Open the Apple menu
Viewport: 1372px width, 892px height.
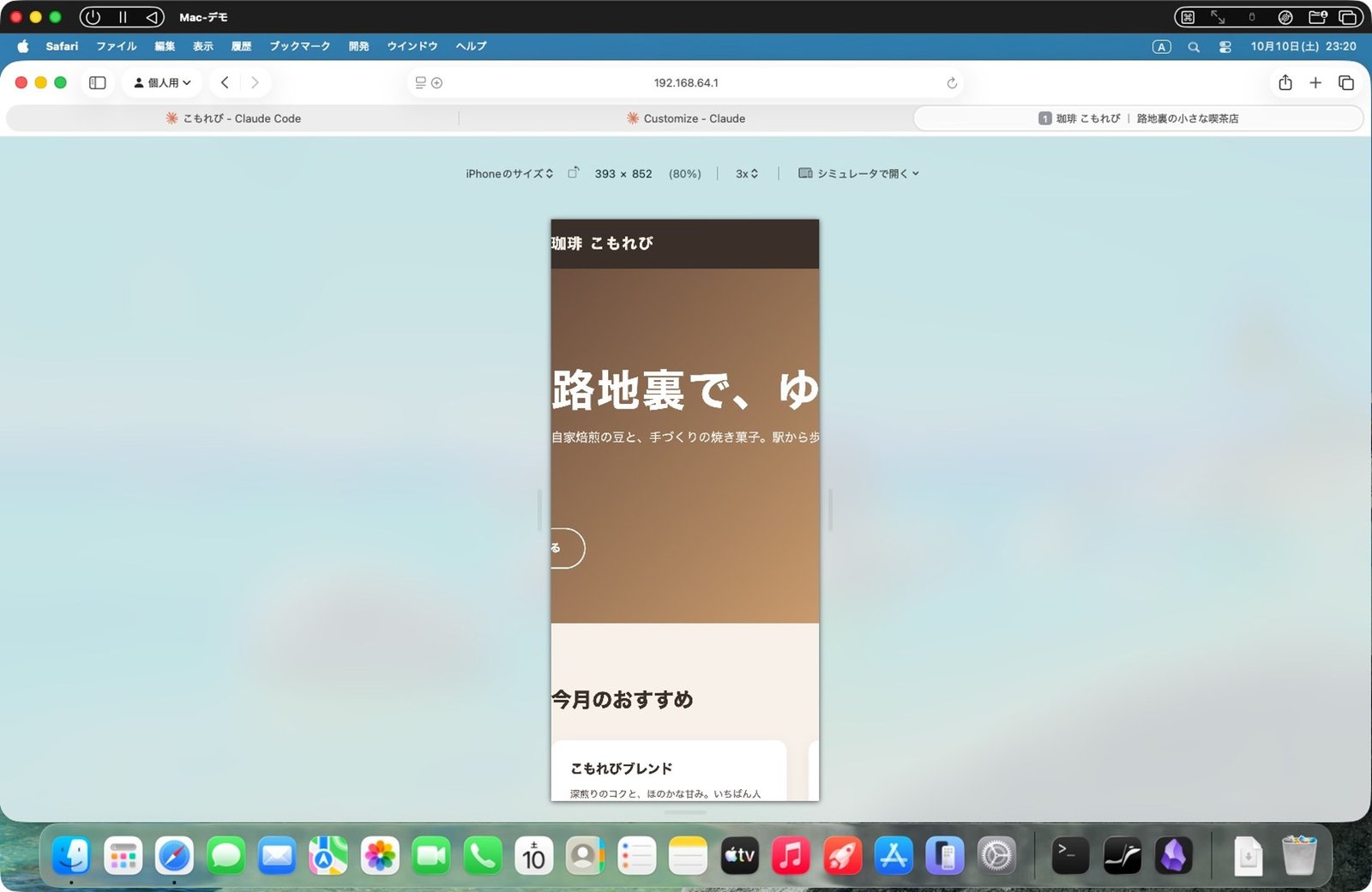coord(23,46)
